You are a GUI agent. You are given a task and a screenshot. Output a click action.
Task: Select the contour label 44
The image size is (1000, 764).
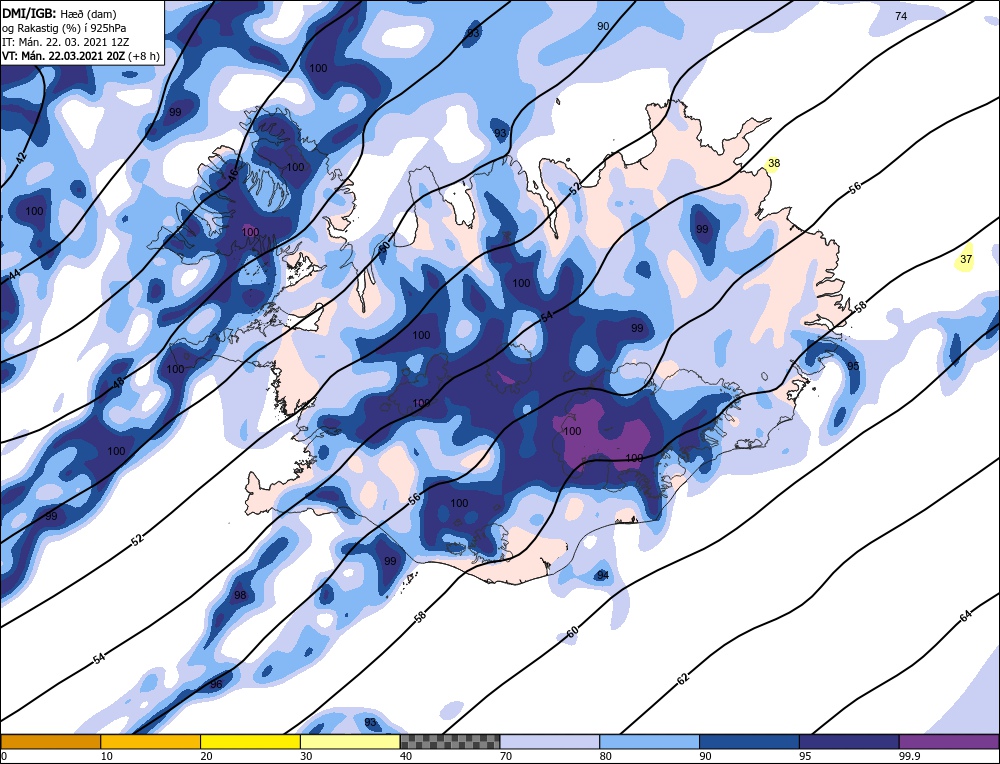tap(14, 275)
